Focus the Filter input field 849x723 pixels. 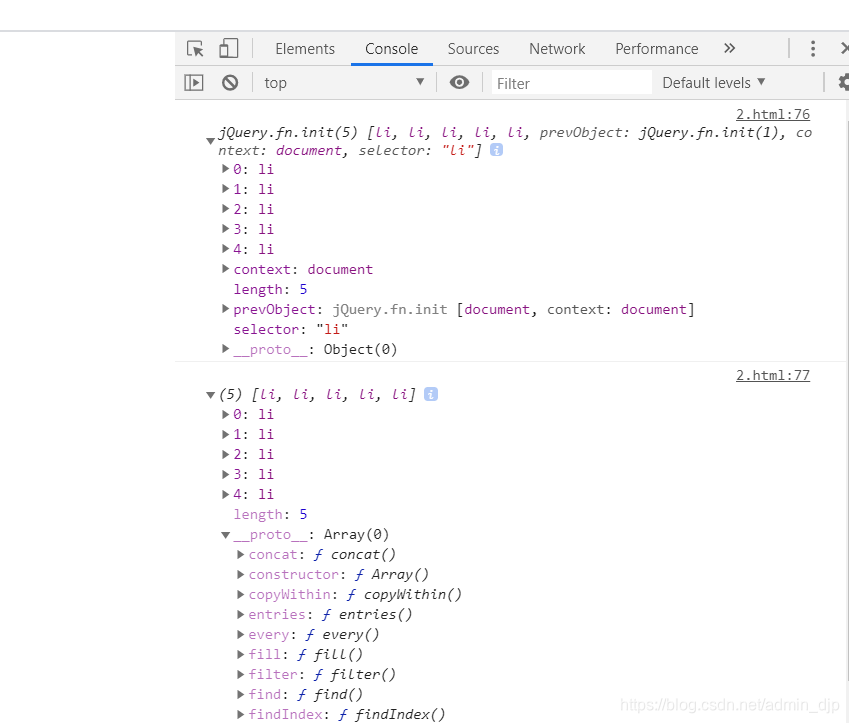571,83
